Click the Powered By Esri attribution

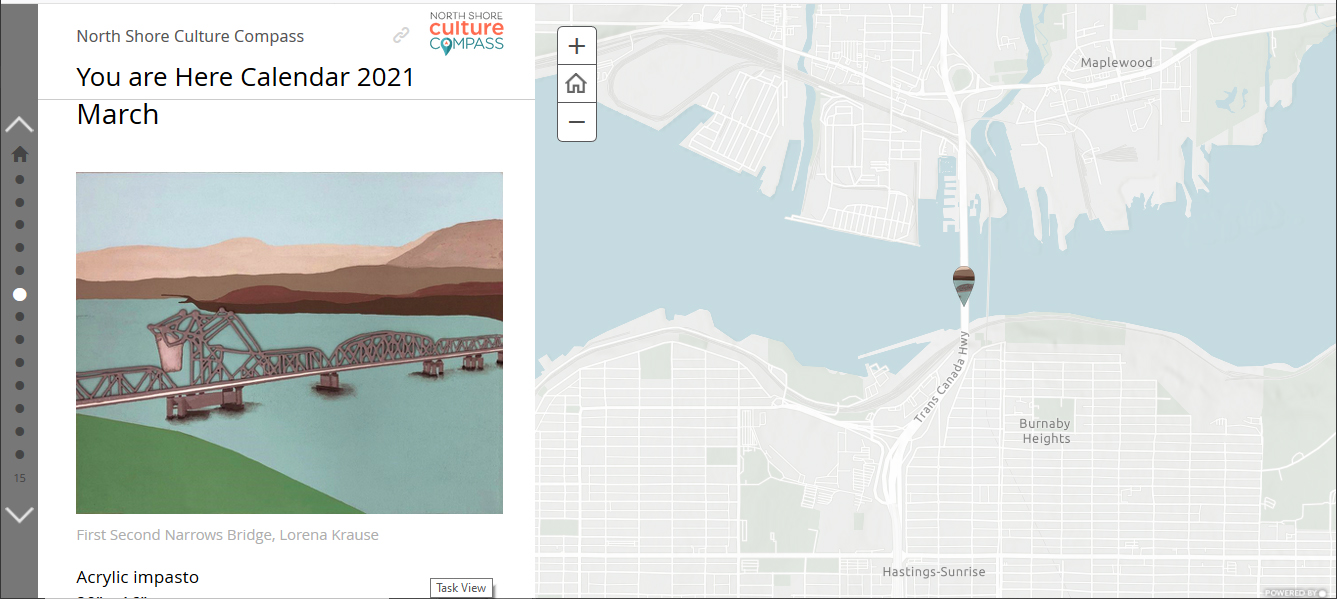tap(1295, 592)
